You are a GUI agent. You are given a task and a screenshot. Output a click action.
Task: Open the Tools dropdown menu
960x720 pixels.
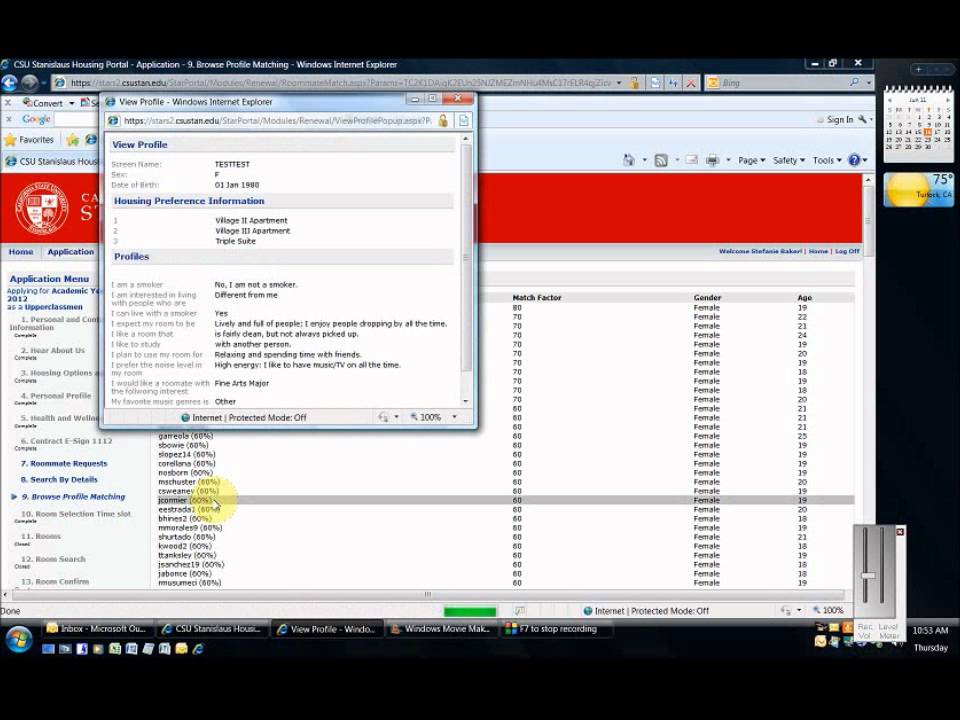click(827, 160)
